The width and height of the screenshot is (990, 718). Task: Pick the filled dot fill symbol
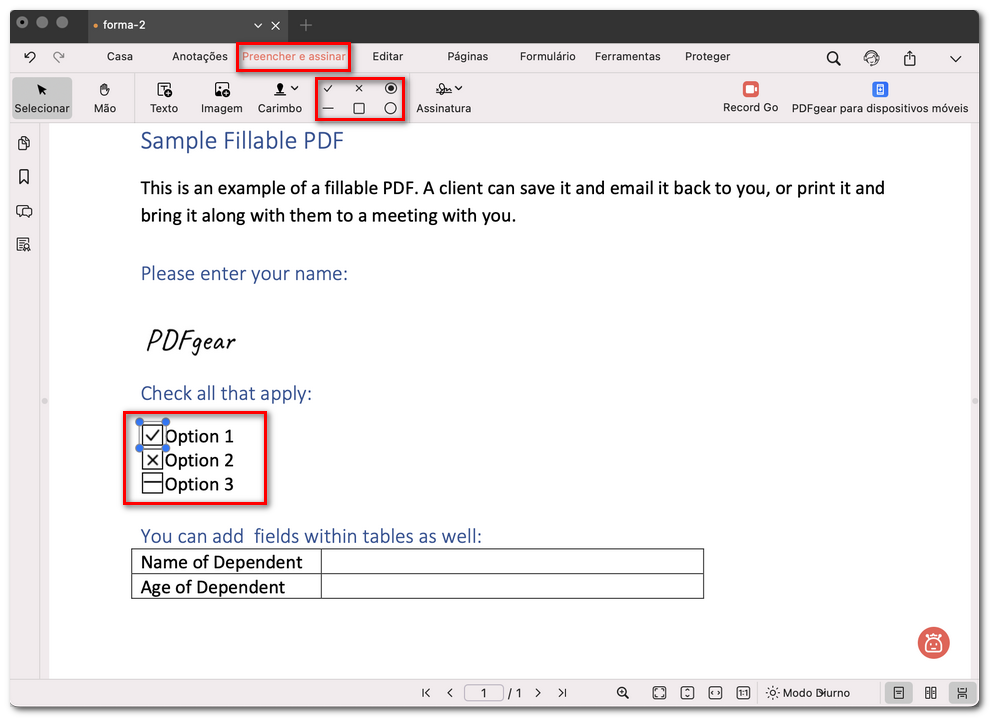coord(391,88)
